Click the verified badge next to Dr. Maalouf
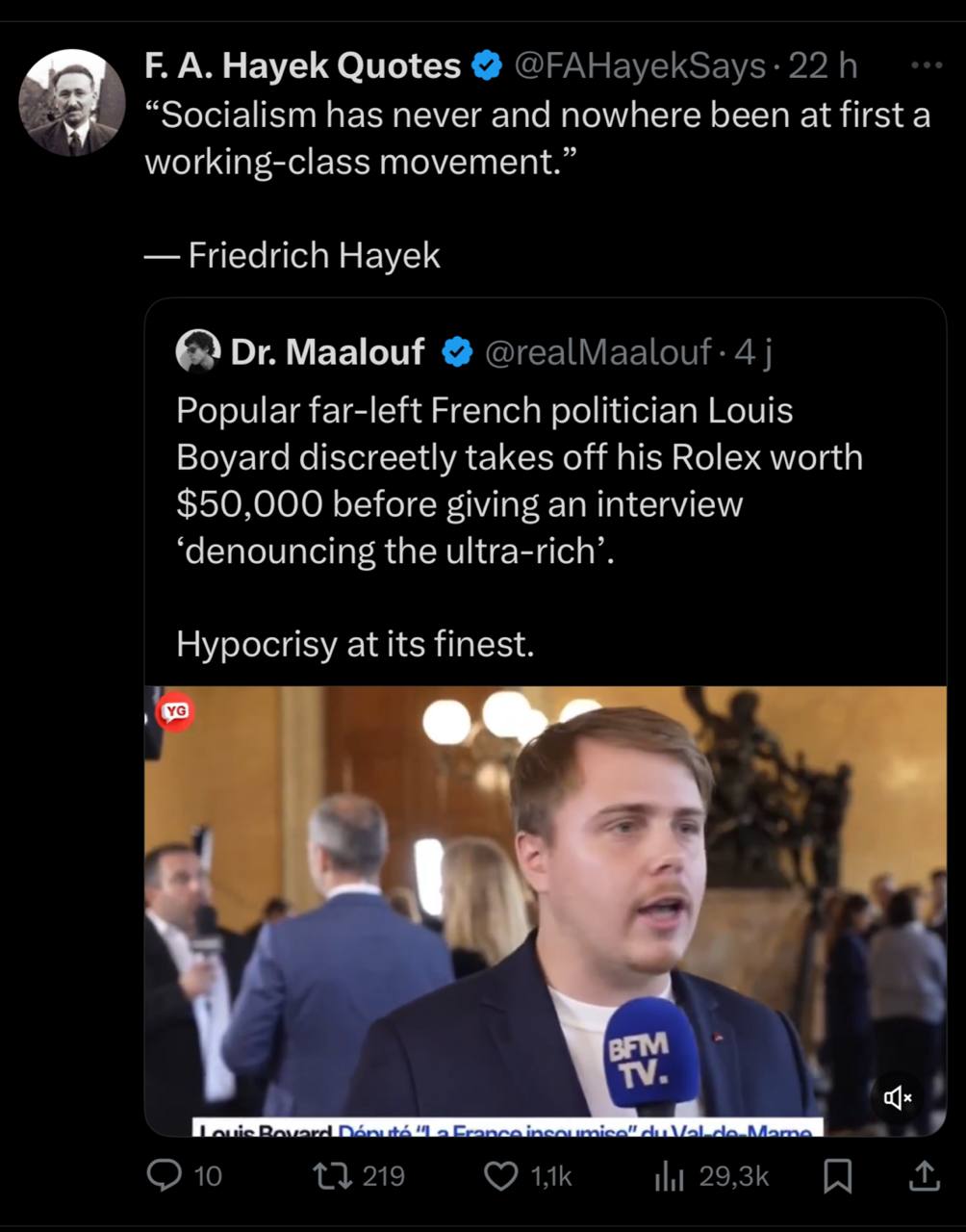Screen dimensions: 966x1232 [x=456, y=352]
